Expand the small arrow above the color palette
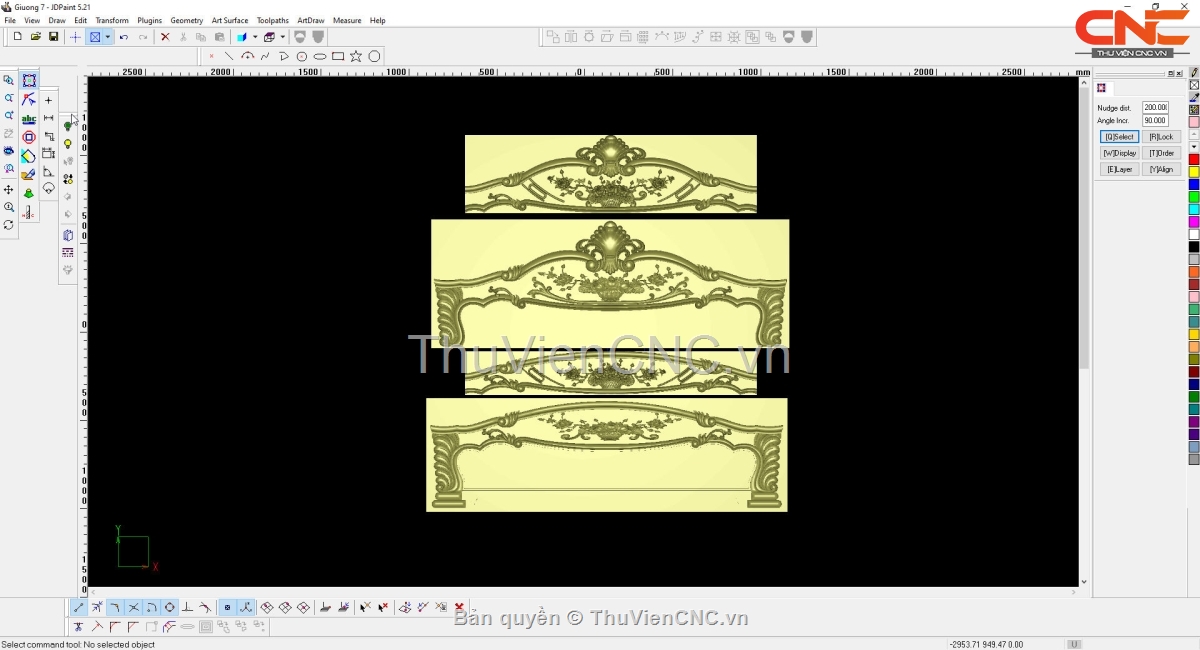 point(1194,147)
